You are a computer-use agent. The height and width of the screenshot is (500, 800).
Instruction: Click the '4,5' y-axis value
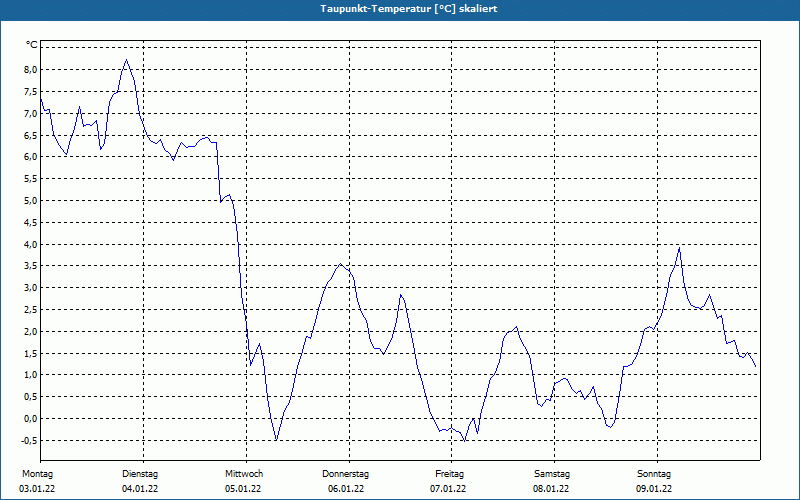pos(31,222)
